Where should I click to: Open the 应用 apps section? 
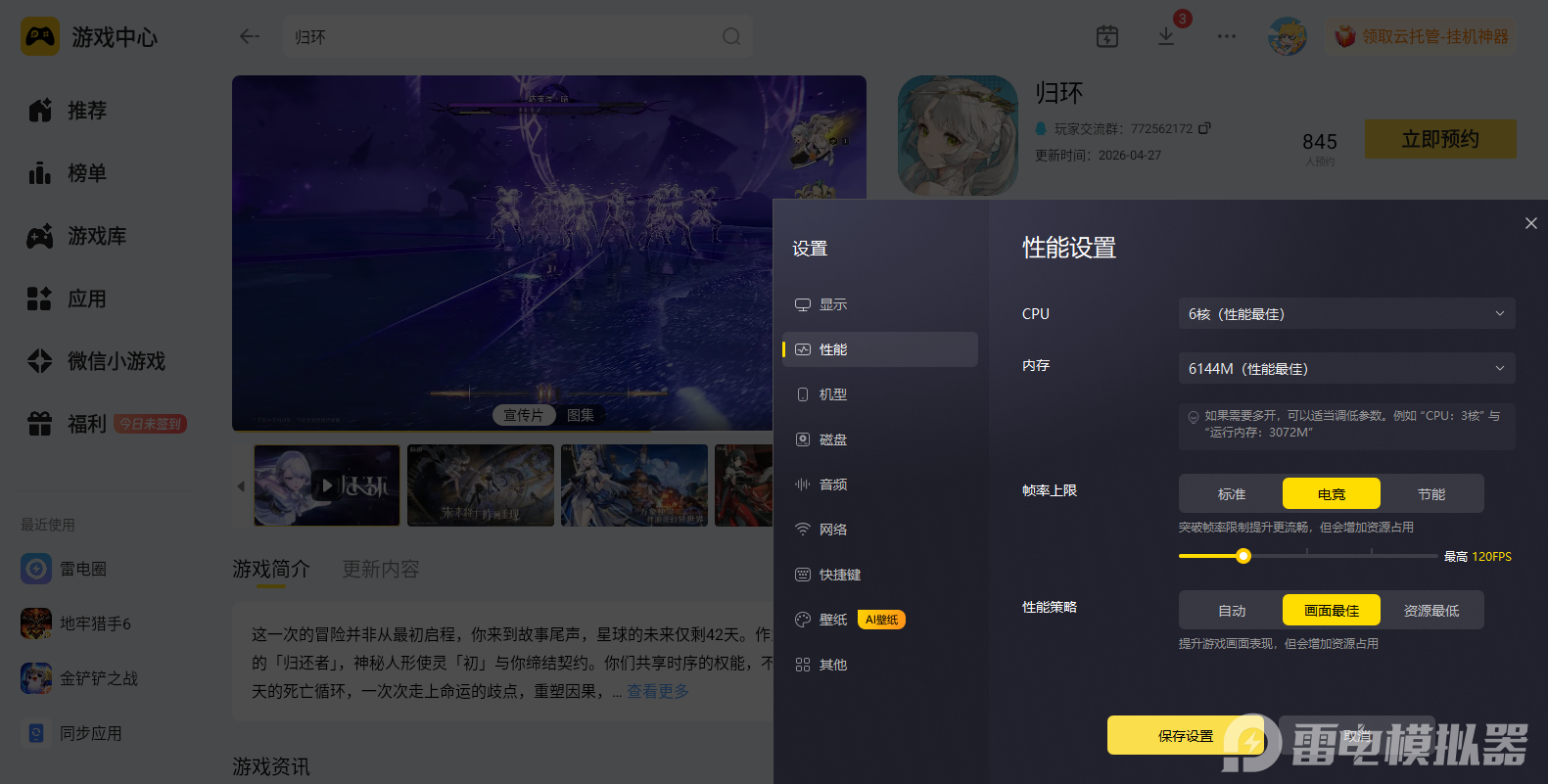[69, 299]
